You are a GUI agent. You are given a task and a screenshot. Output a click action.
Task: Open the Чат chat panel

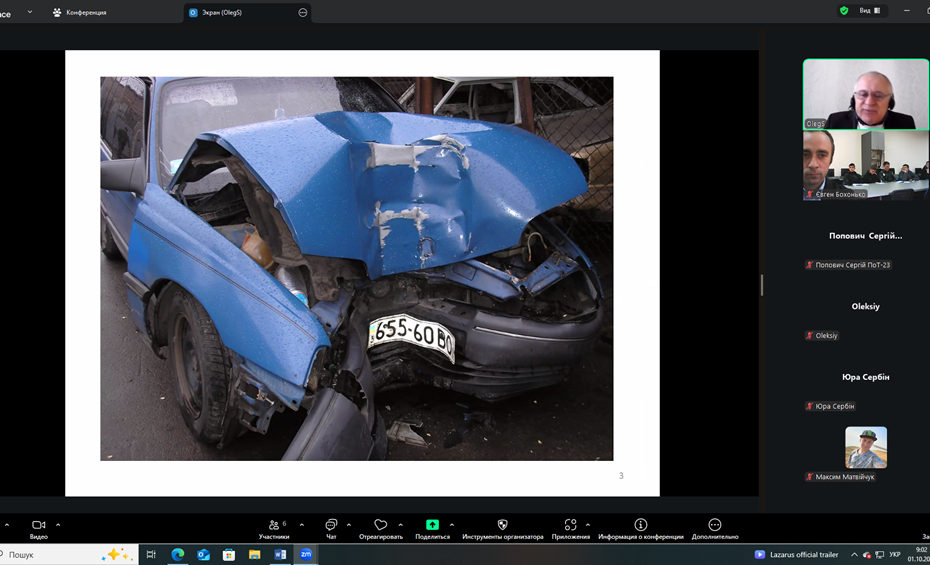point(331,528)
